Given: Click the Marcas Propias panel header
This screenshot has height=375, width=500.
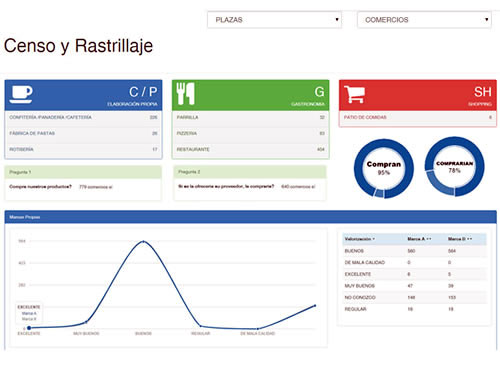Looking at the screenshot, I should click(x=250, y=217).
